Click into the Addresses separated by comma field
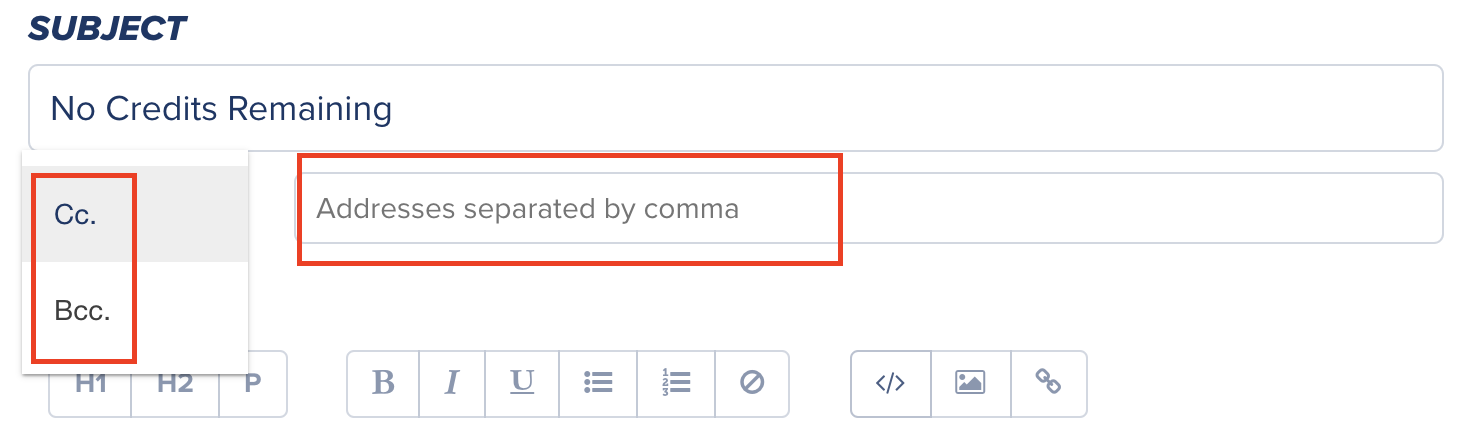The image size is (1462, 440). [868, 209]
